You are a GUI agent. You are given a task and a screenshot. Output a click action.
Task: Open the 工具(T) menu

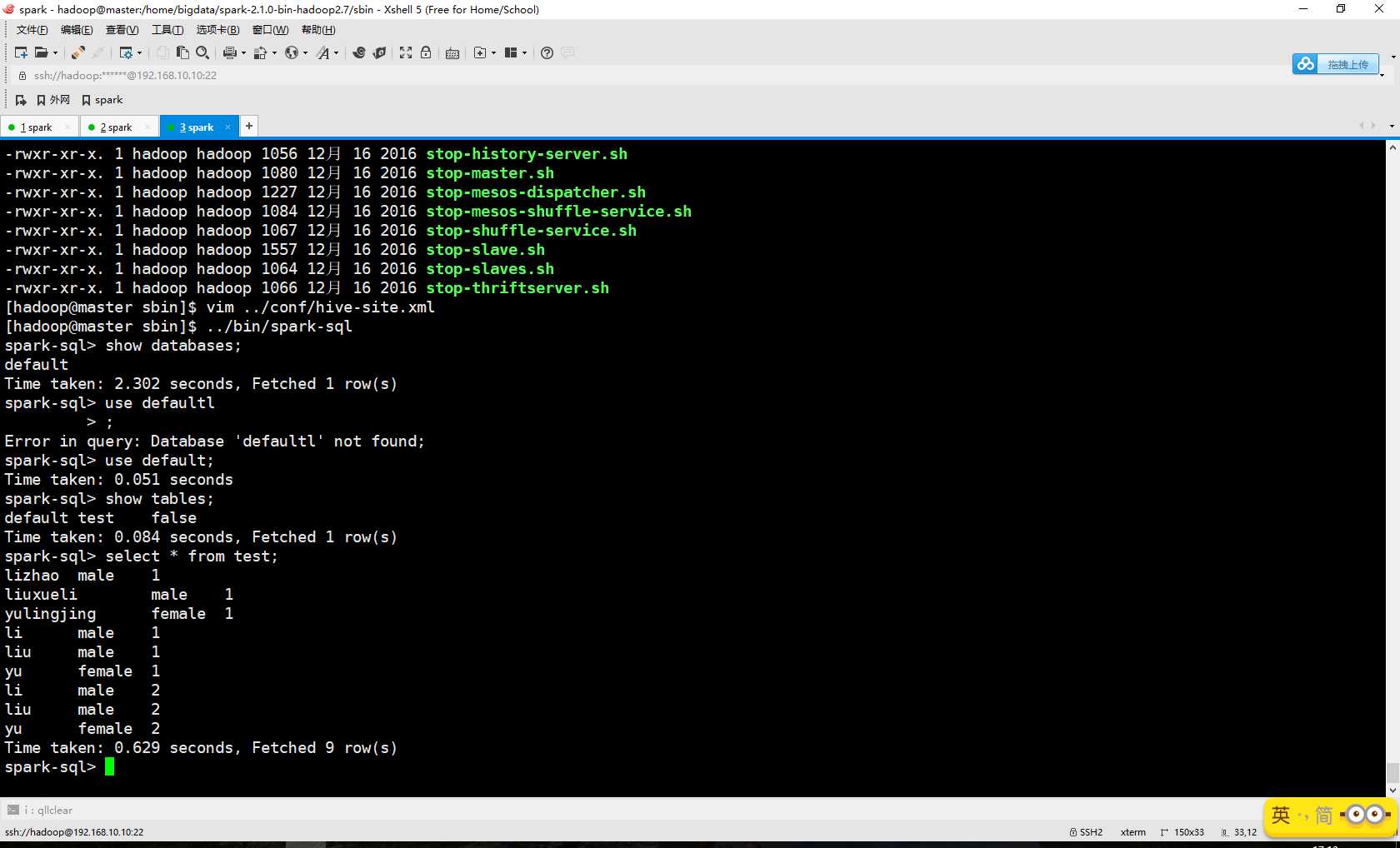(x=167, y=30)
